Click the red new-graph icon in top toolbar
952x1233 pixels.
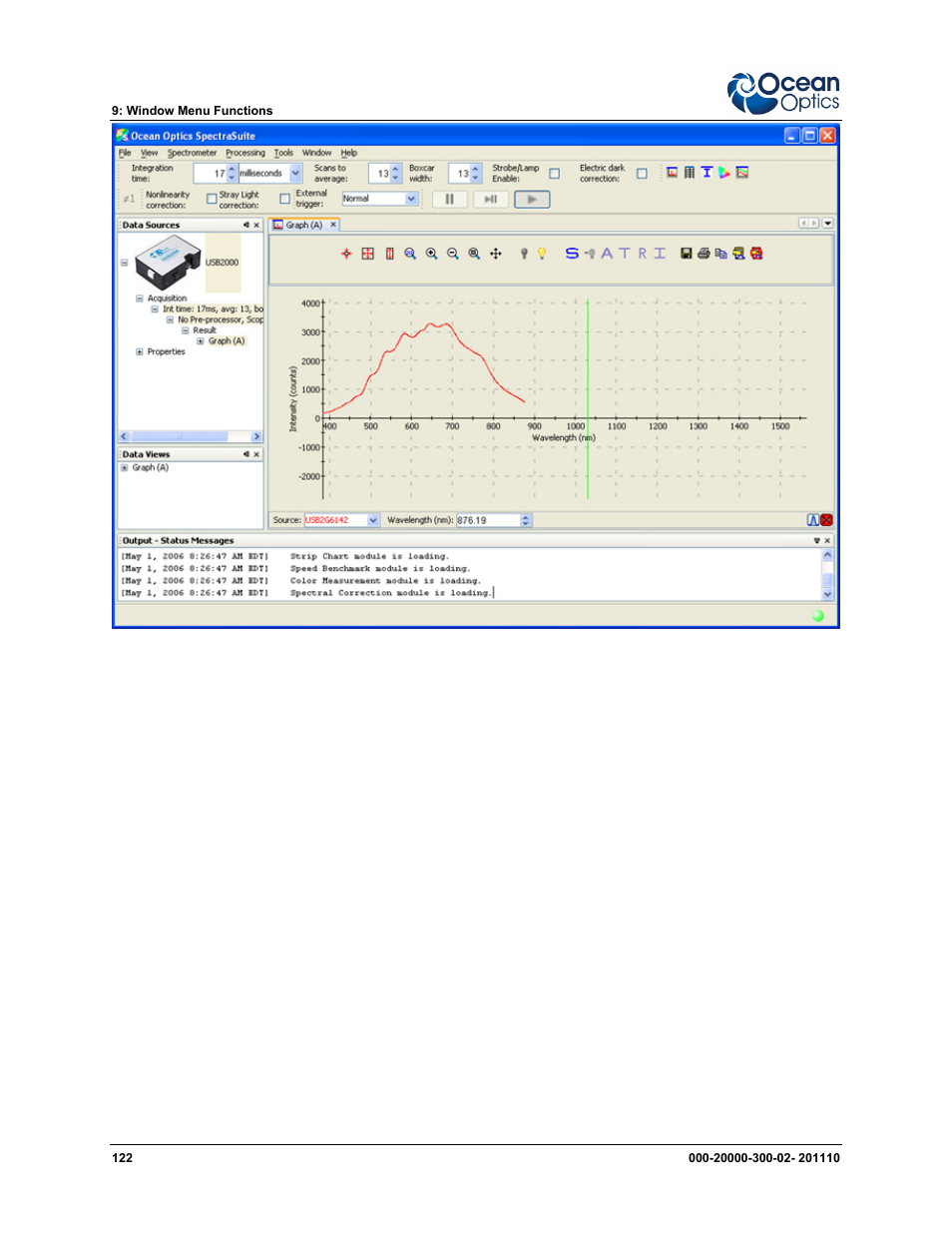click(x=673, y=173)
